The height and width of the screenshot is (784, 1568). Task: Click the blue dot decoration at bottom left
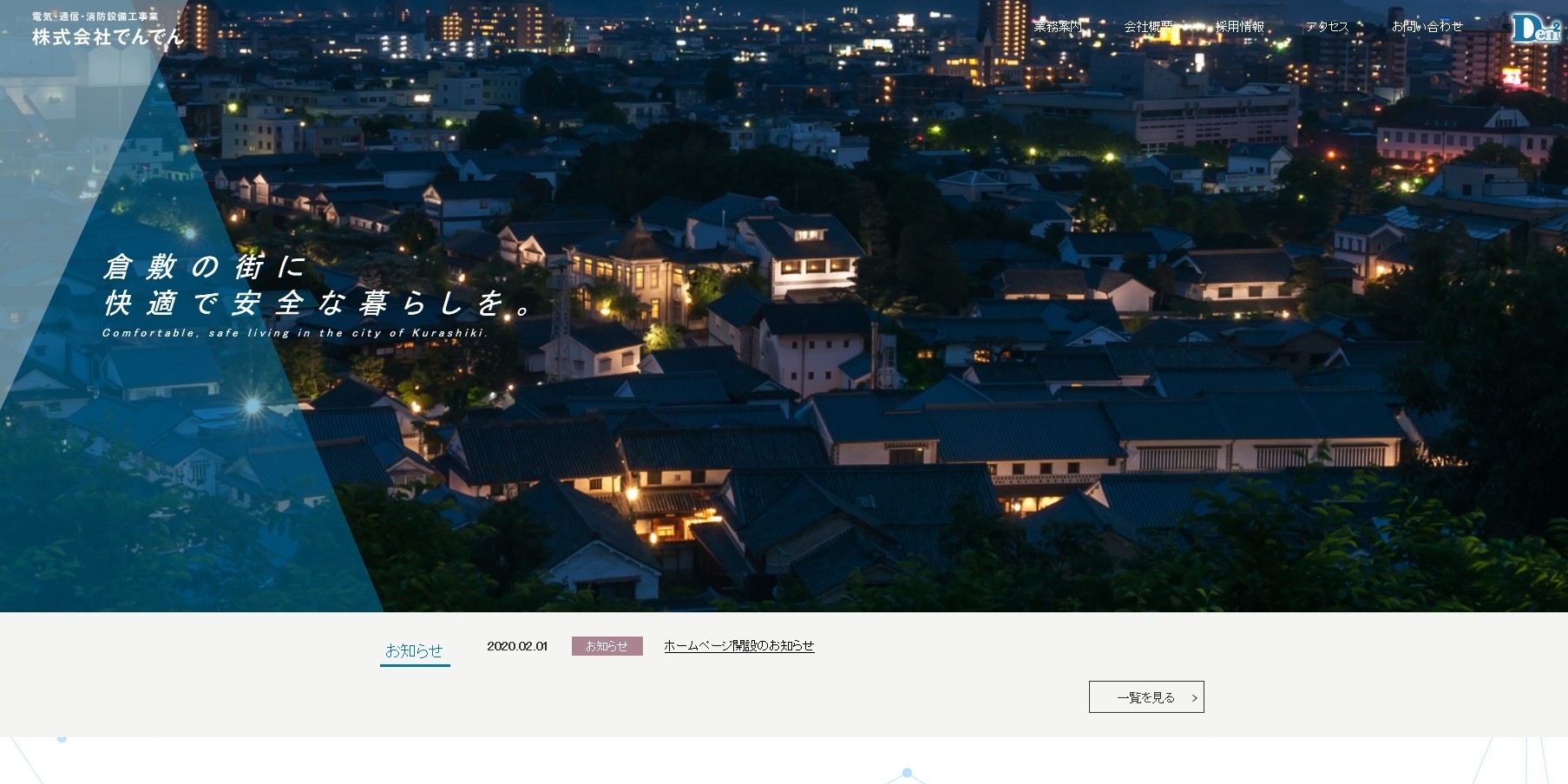(x=62, y=739)
